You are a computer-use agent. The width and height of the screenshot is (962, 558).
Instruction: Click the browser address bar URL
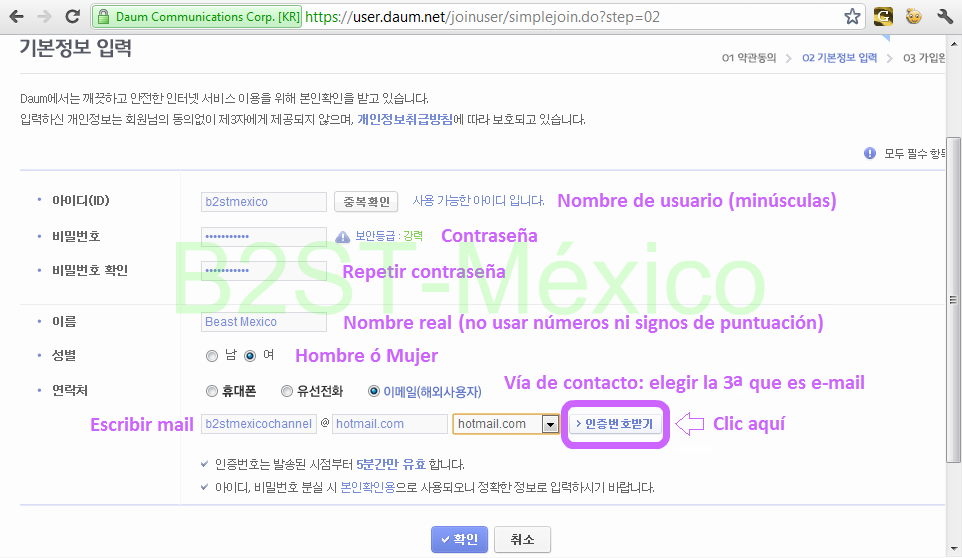482,17
